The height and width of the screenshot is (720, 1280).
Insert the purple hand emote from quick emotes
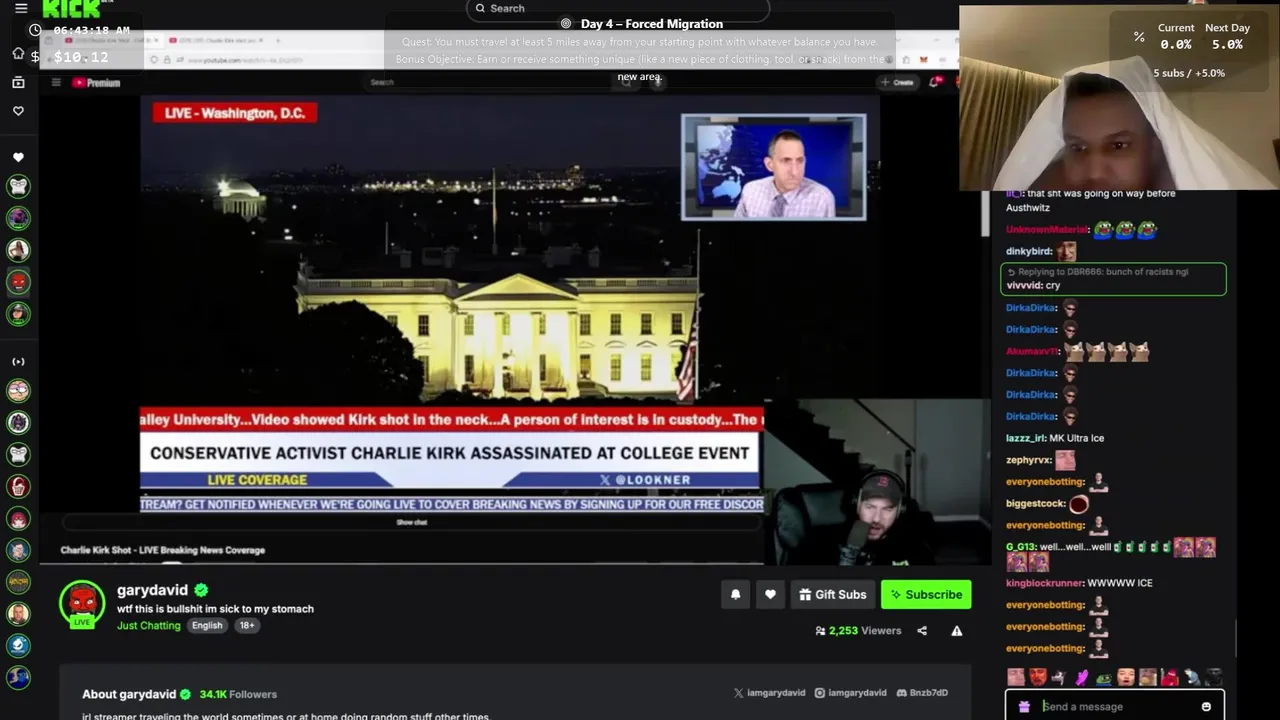point(1081,677)
